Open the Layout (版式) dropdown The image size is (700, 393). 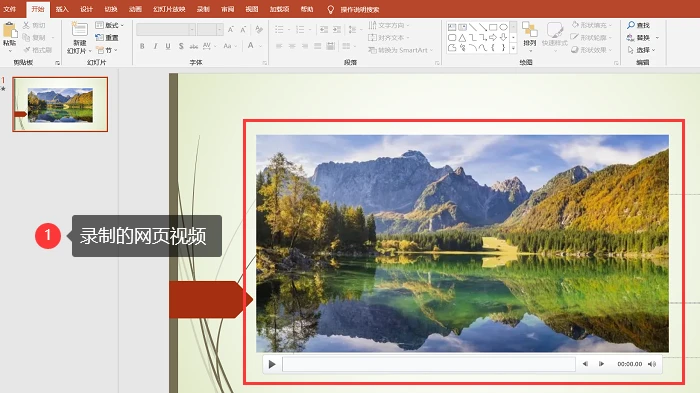tap(110, 25)
